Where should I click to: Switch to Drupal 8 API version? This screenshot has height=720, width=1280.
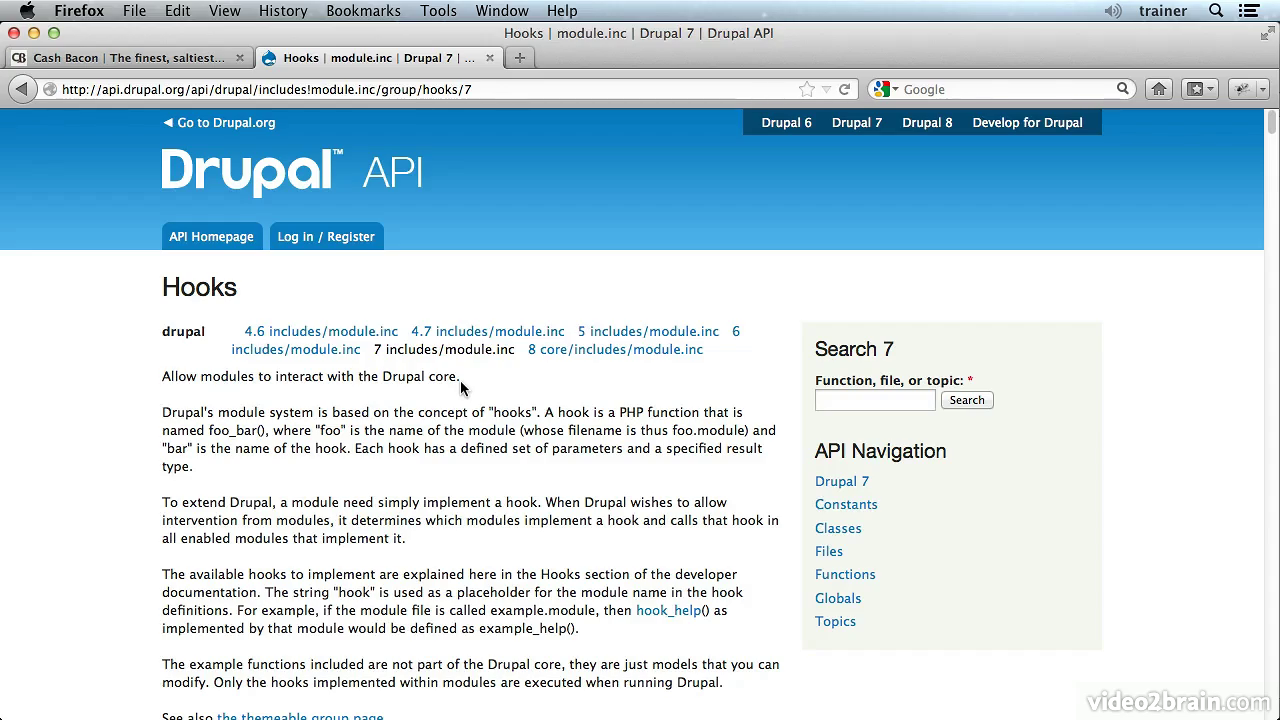[x=927, y=123]
